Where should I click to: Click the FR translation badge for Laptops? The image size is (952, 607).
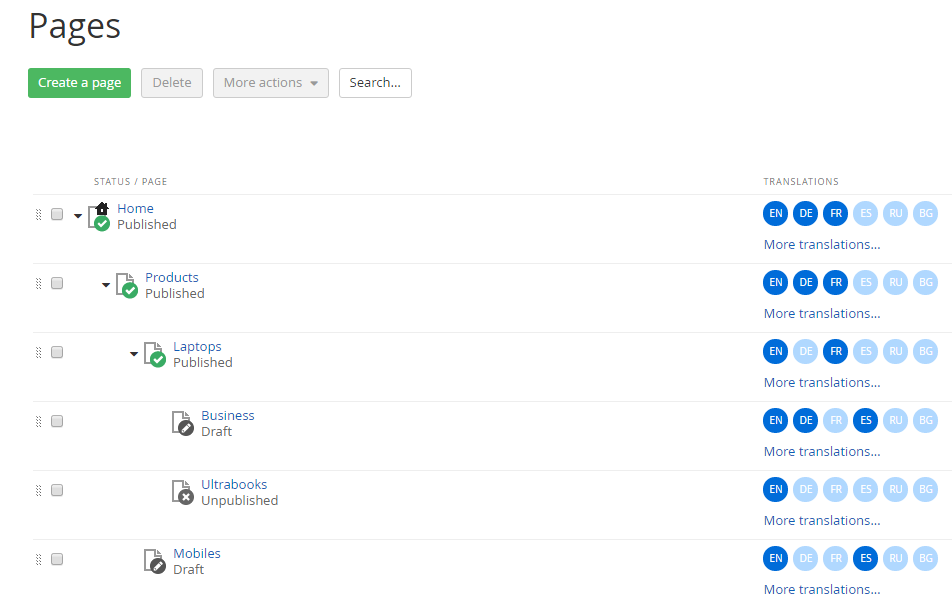pyautogui.click(x=835, y=351)
